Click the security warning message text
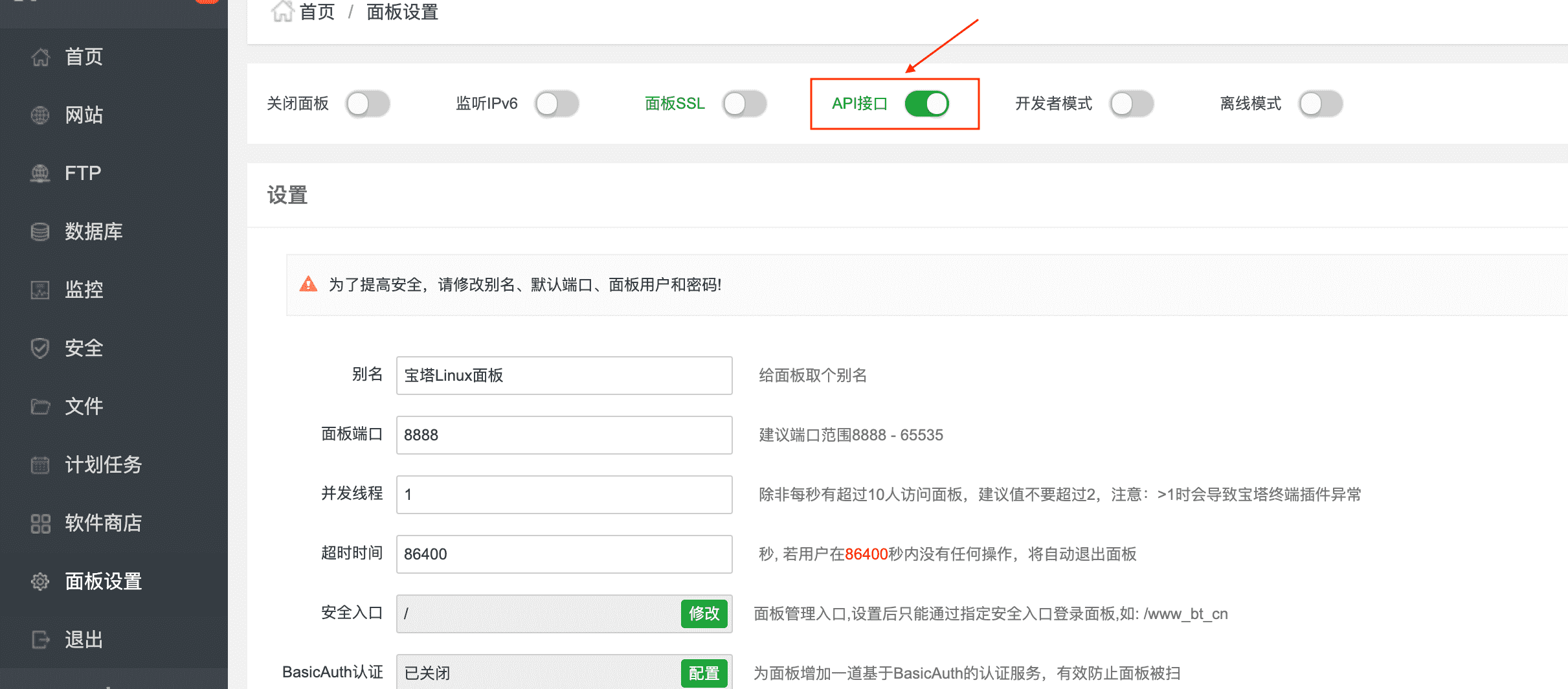1568x689 pixels. tap(525, 285)
